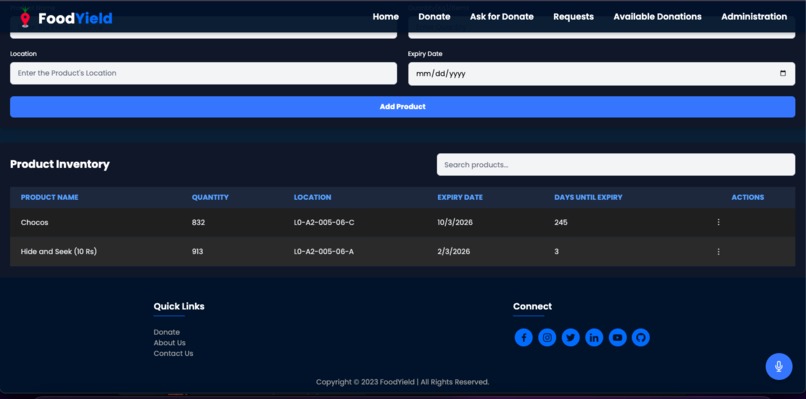Click the copyright notice text
The image size is (806, 399).
402,382
